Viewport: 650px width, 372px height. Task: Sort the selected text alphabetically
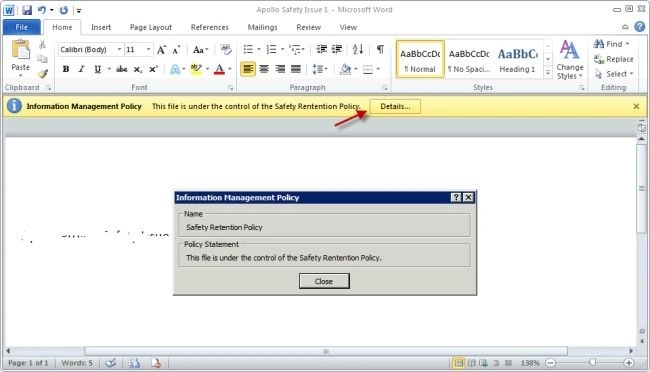tap(358, 49)
